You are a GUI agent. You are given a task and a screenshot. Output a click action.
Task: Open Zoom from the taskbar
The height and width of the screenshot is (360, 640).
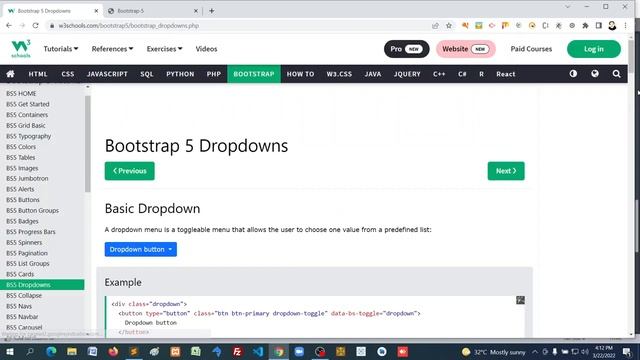click(x=299, y=351)
